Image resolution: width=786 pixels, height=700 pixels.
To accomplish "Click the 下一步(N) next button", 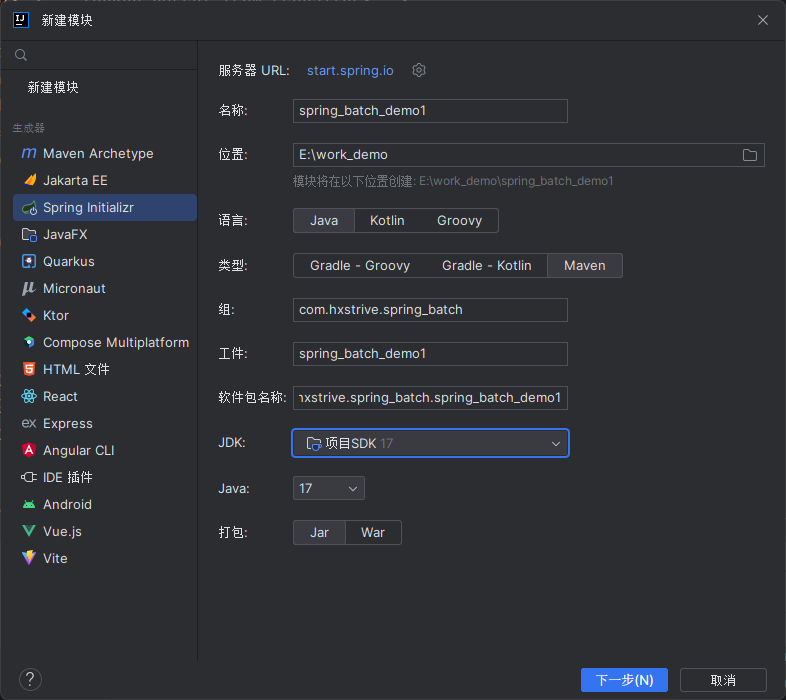I will tap(624, 680).
